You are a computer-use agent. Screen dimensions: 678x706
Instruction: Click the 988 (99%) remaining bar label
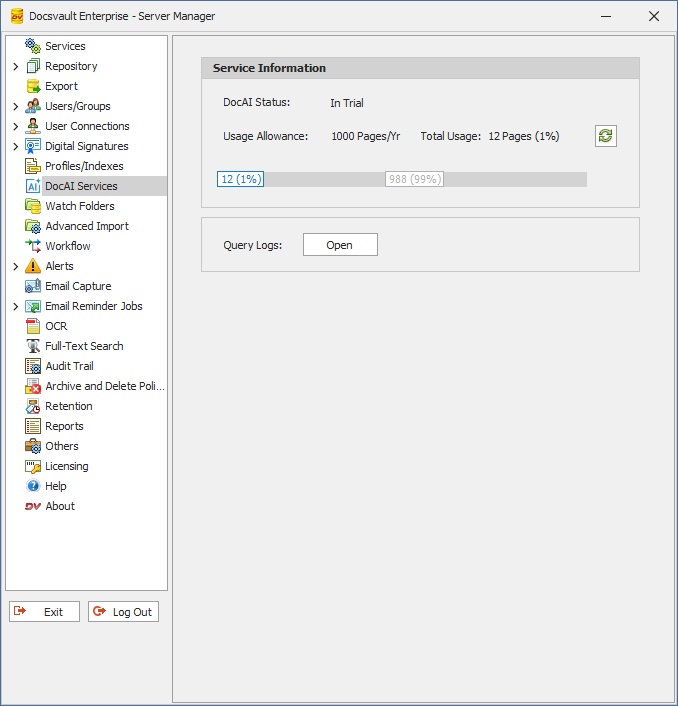[415, 179]
